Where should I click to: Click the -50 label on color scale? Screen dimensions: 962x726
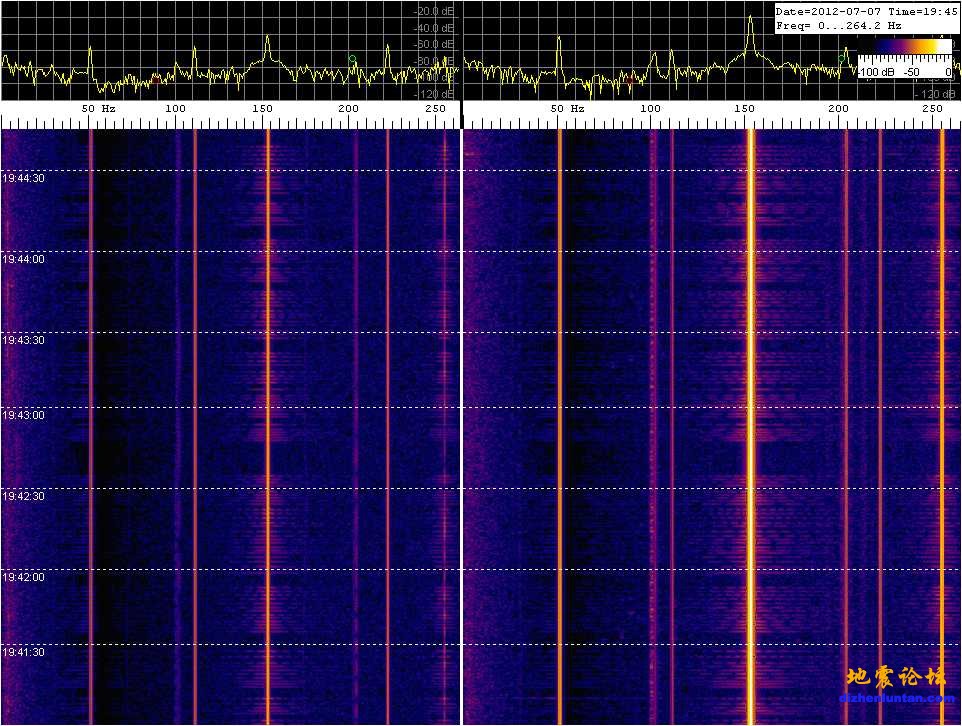[912, 72]
